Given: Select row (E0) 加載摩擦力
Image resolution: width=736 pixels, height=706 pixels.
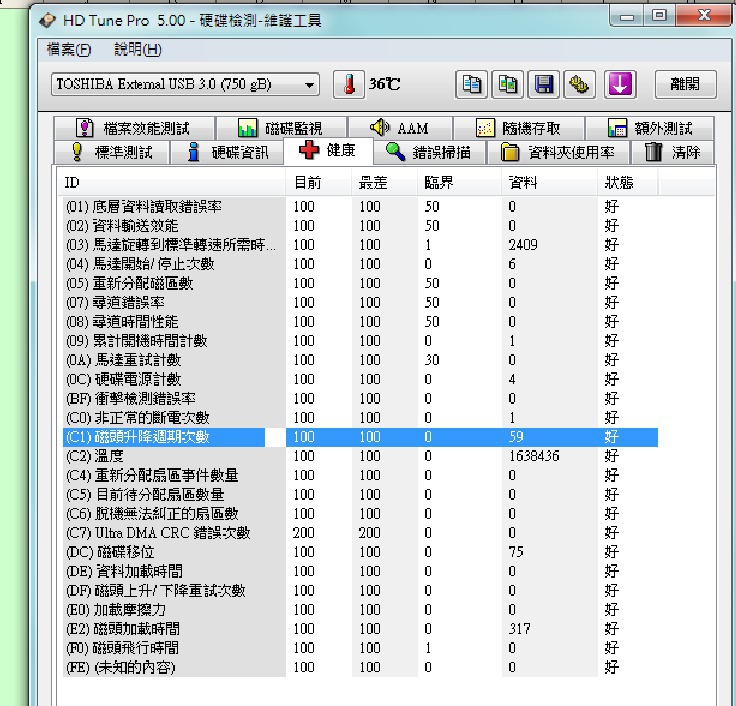Looking at the screenshot, I should pyautogui.click(x=360, y=610).
